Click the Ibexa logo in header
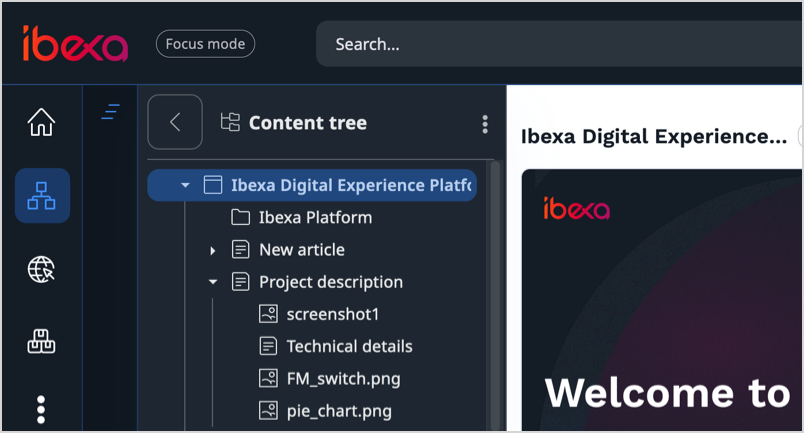 pos(75,44)
